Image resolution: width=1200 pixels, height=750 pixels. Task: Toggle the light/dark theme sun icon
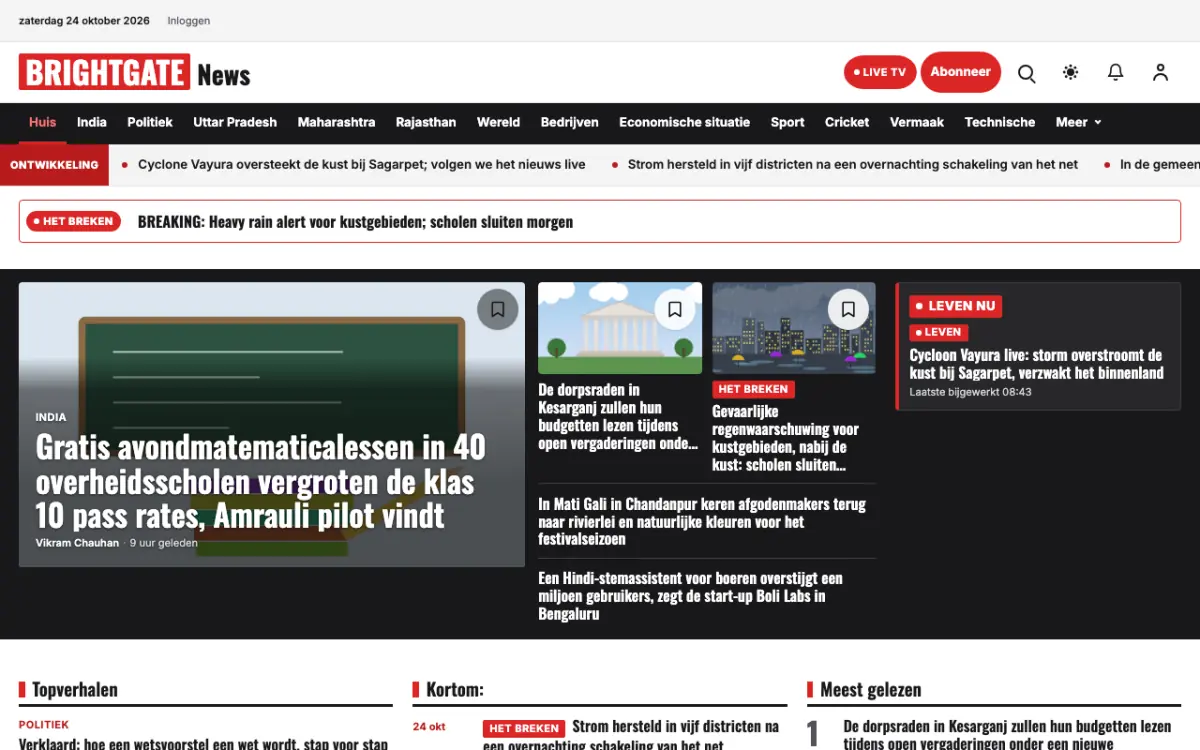pos(1071,73)
